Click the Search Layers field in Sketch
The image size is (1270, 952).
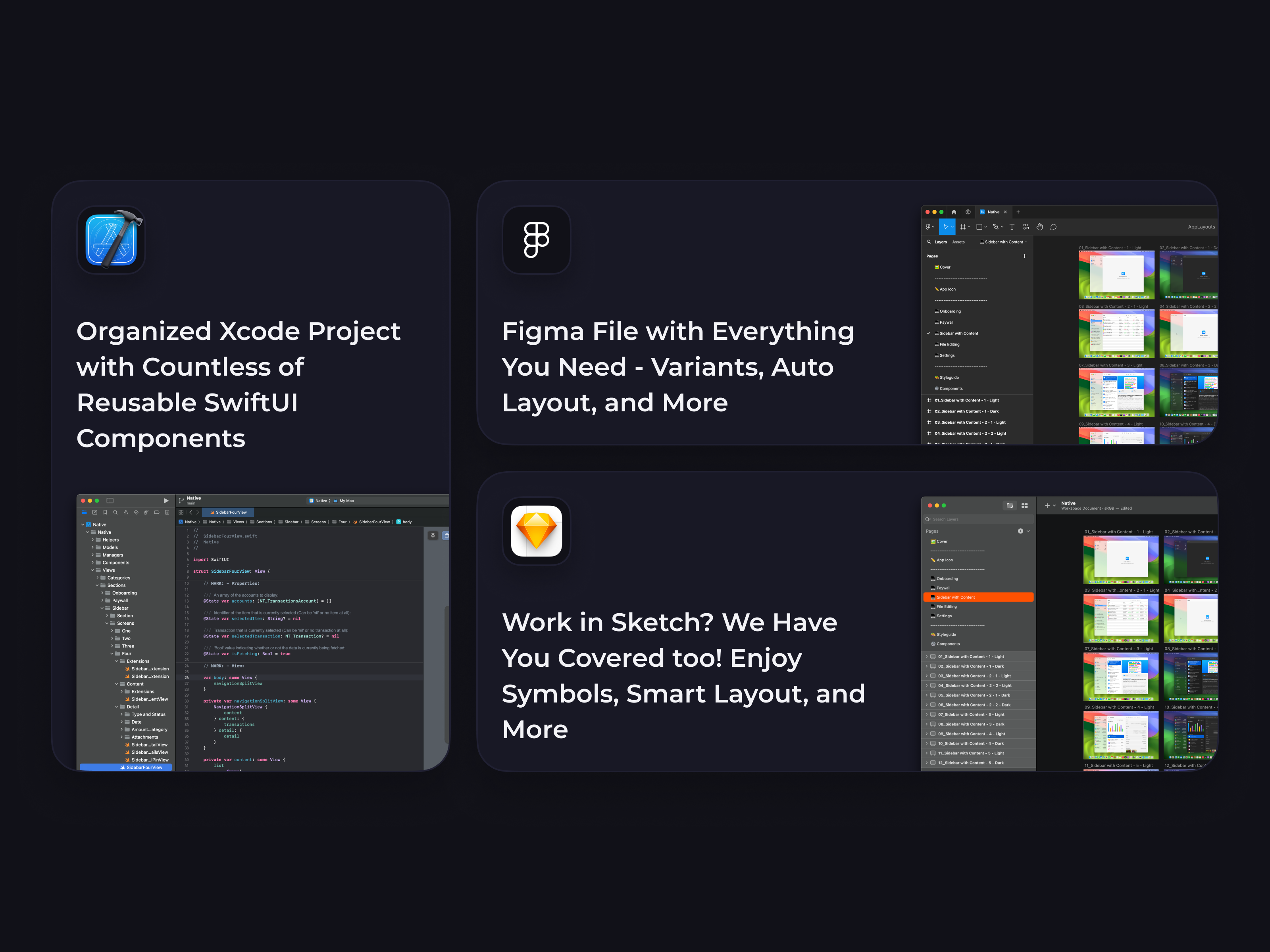[x=979, y=519]
